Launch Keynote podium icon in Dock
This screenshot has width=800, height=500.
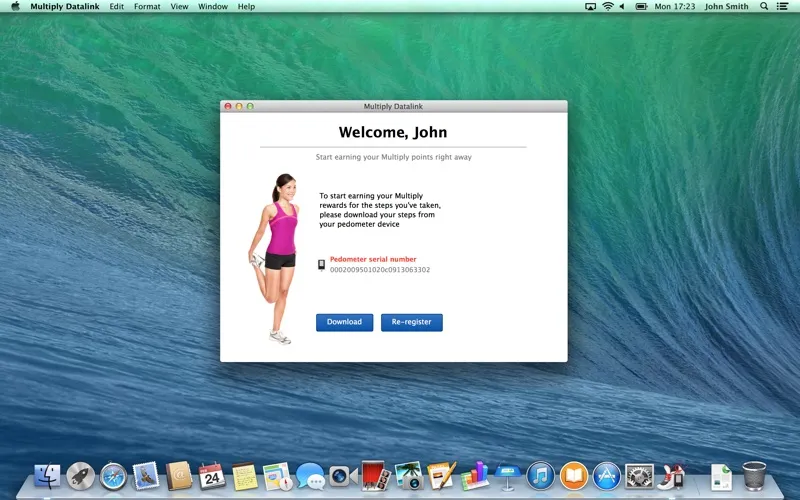point(508,477)
